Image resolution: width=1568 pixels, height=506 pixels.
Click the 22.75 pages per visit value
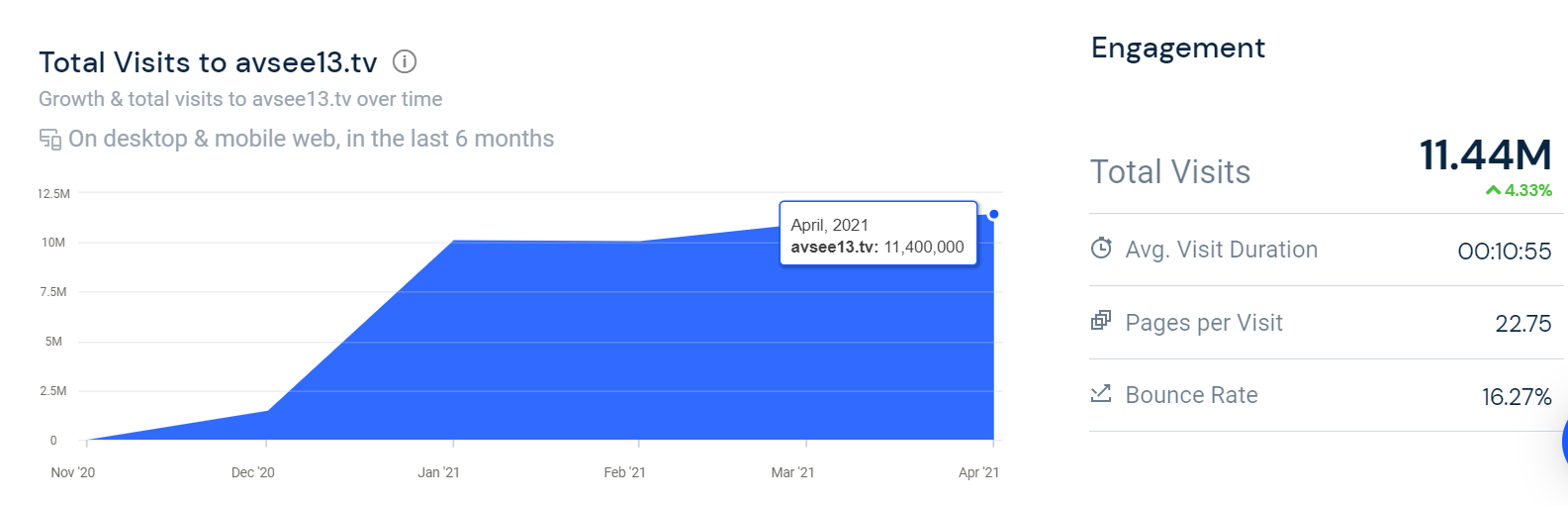[x=1523, y=324]
